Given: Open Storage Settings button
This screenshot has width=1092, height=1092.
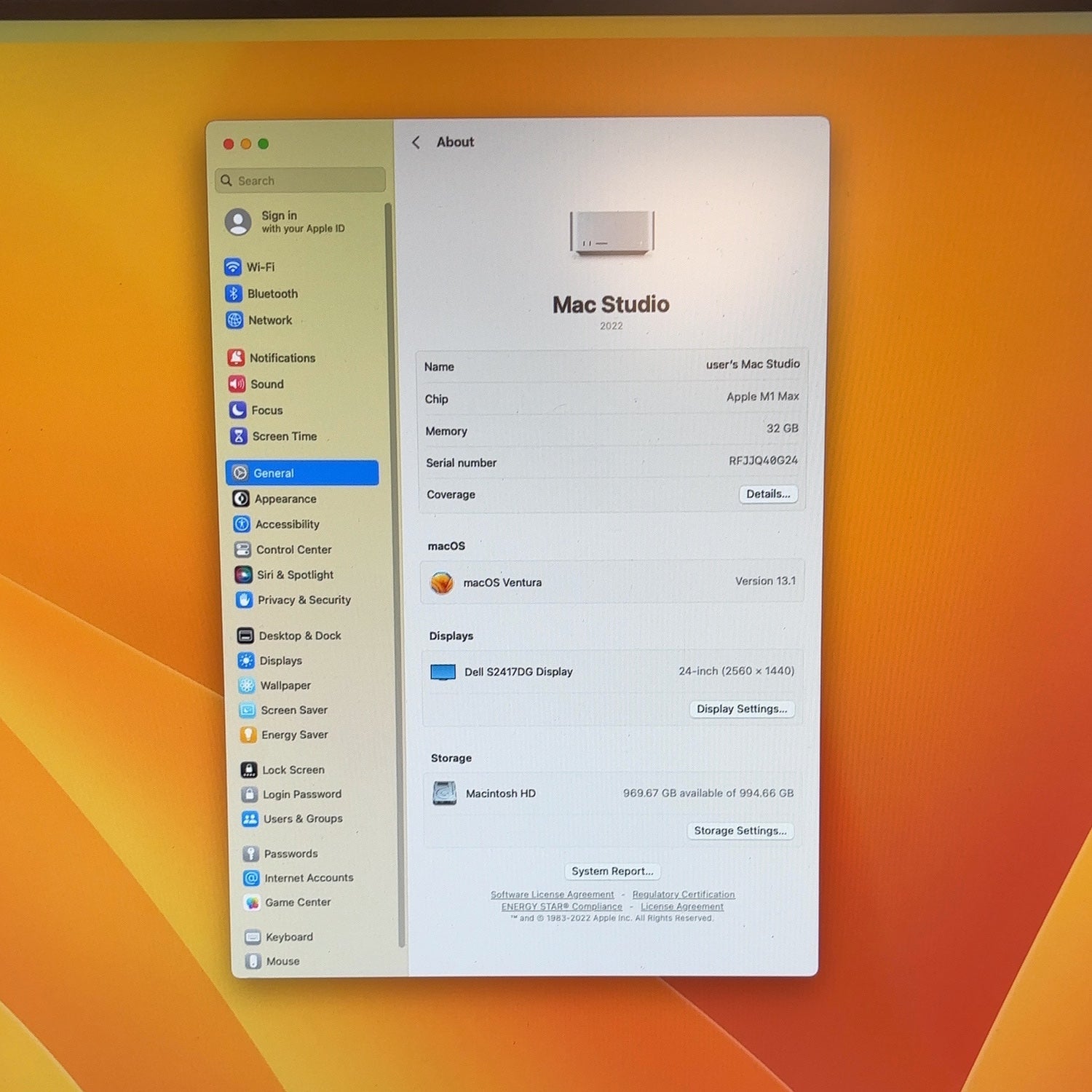Looking at the screenshot, I should (740, 831).
